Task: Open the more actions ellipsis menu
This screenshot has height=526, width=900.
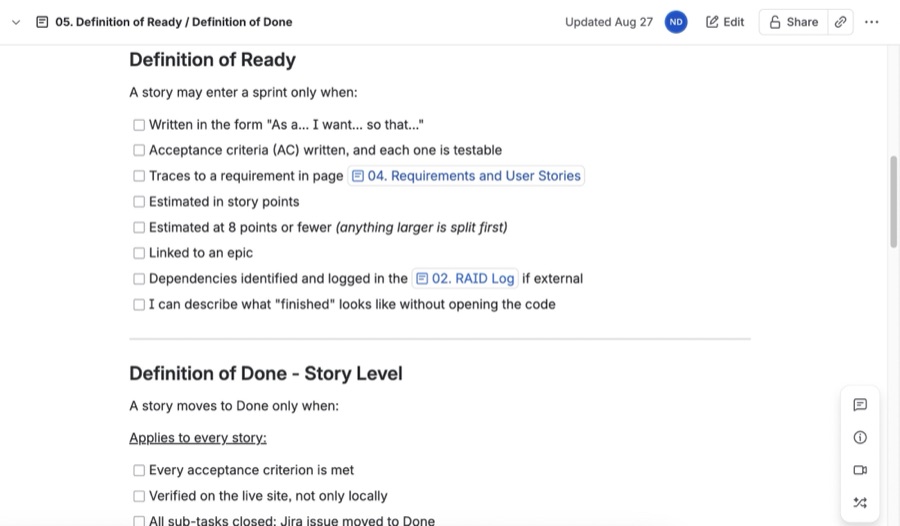Action: [871, 22]
